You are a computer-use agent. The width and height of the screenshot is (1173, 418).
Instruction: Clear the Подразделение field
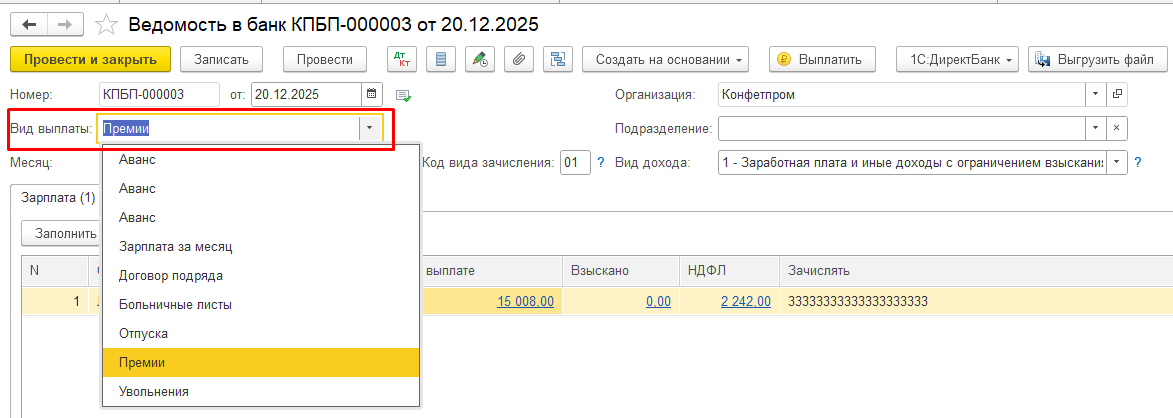coord(1117,128)
